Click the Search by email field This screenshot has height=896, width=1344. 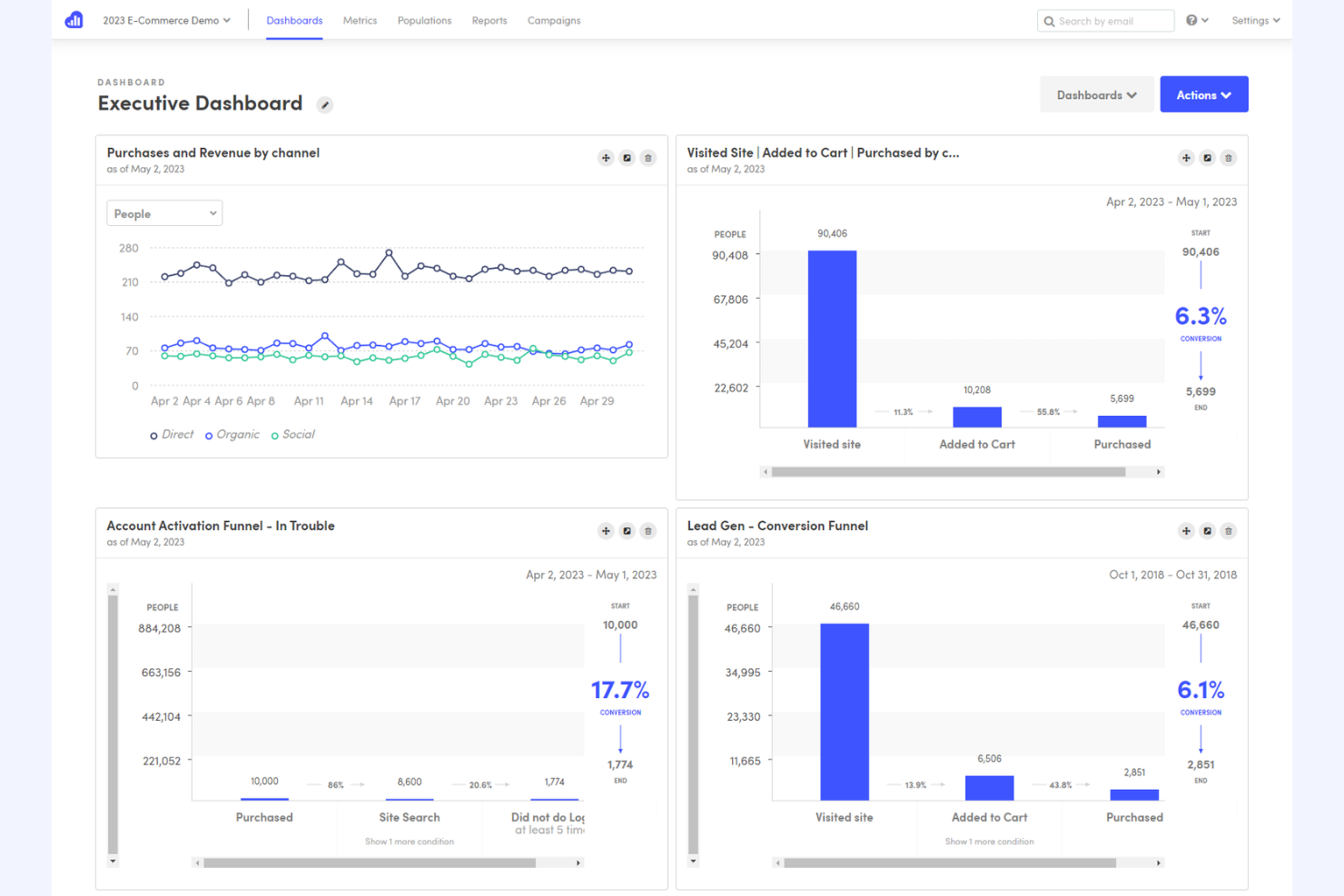click(1105, 20)
